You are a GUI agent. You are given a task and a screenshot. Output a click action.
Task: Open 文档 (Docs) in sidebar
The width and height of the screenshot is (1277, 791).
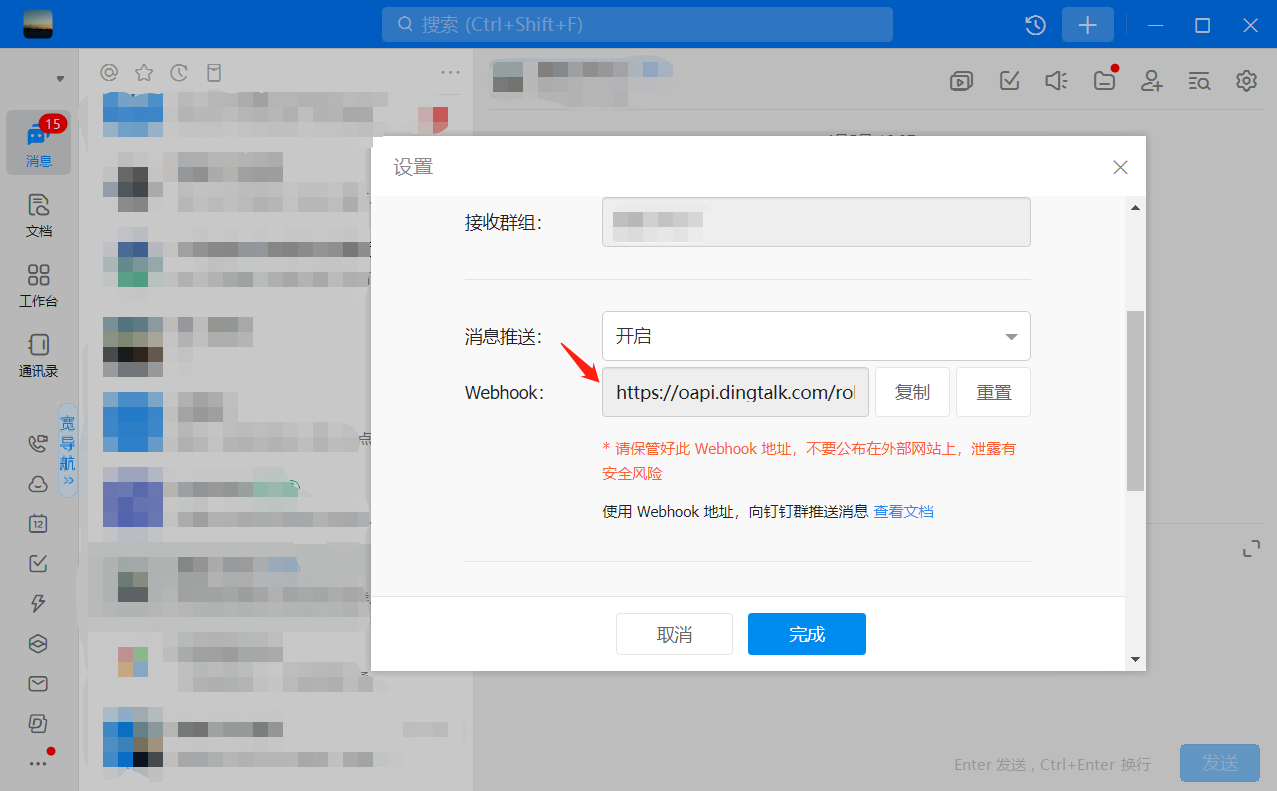[38, 214]
